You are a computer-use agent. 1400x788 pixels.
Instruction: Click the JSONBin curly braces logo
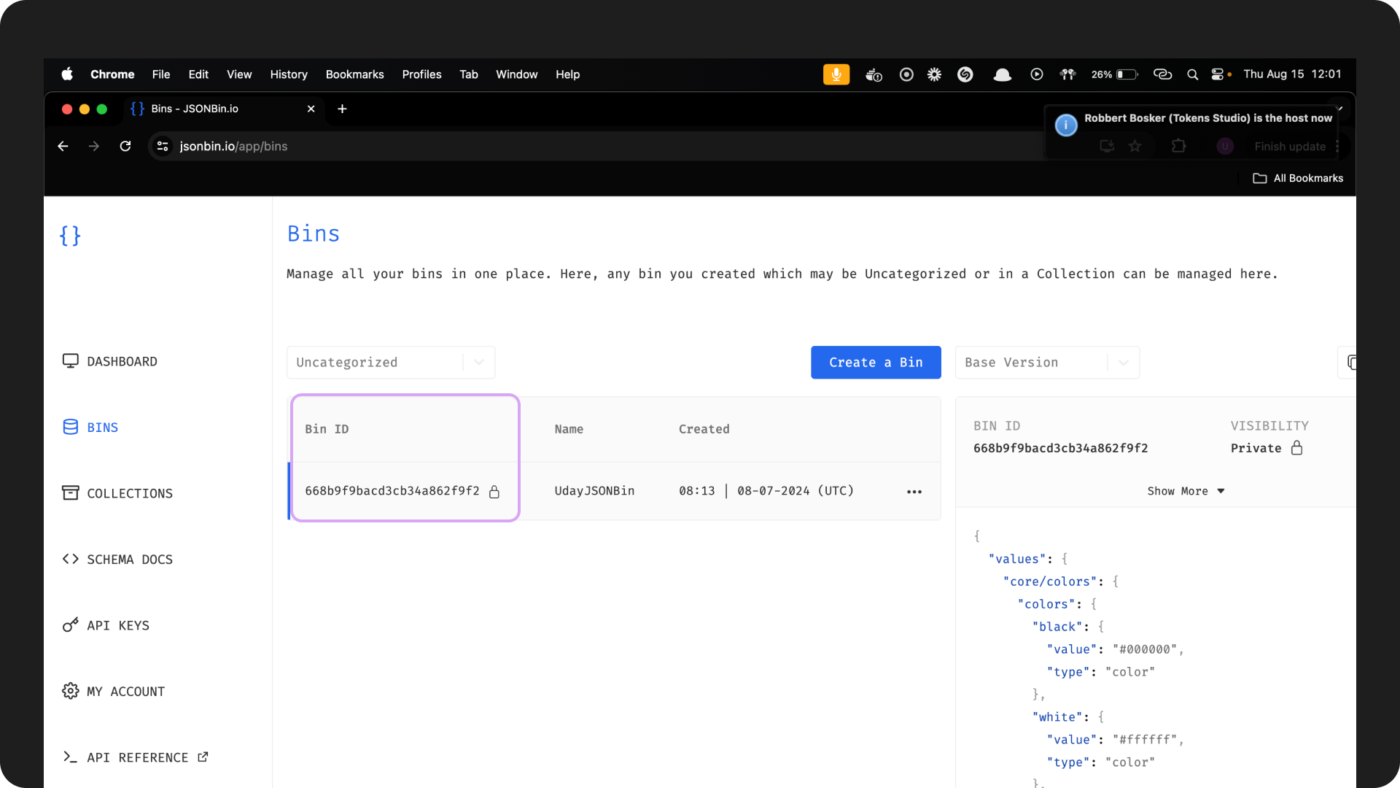click(x=70, y=236)
